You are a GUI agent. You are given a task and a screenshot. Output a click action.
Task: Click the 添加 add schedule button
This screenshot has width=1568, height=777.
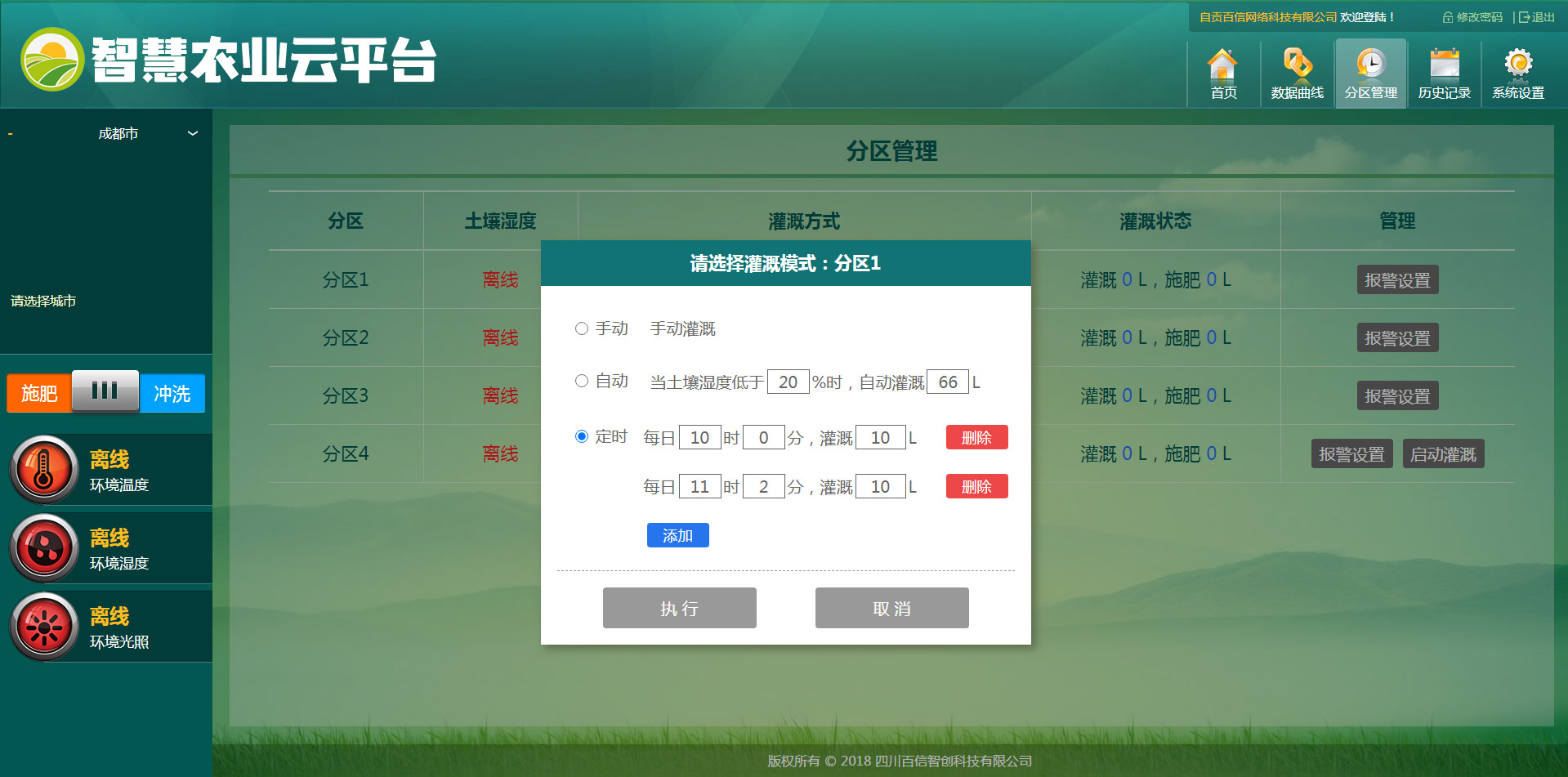tap(678, 535)
